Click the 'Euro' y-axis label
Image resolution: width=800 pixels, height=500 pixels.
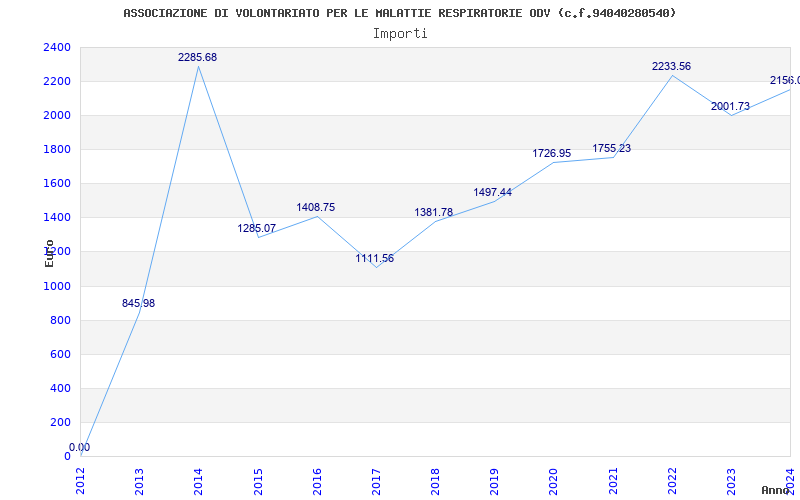pos(49,254)
